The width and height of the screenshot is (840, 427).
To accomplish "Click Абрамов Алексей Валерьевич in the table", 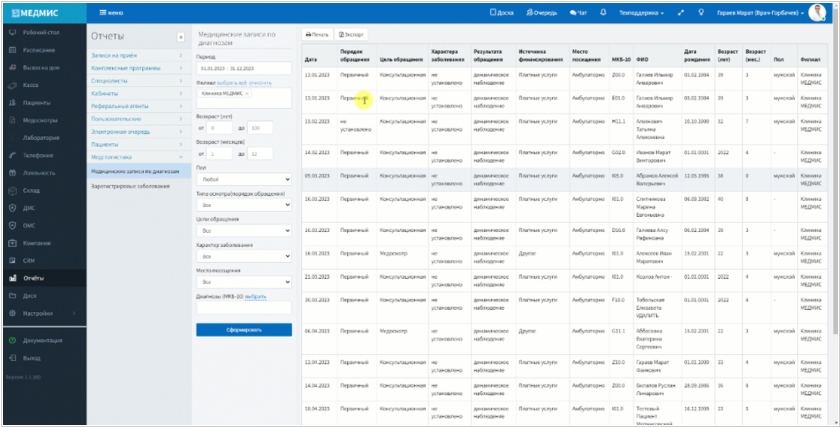I will pyautogui.click(x=657, y=180).
